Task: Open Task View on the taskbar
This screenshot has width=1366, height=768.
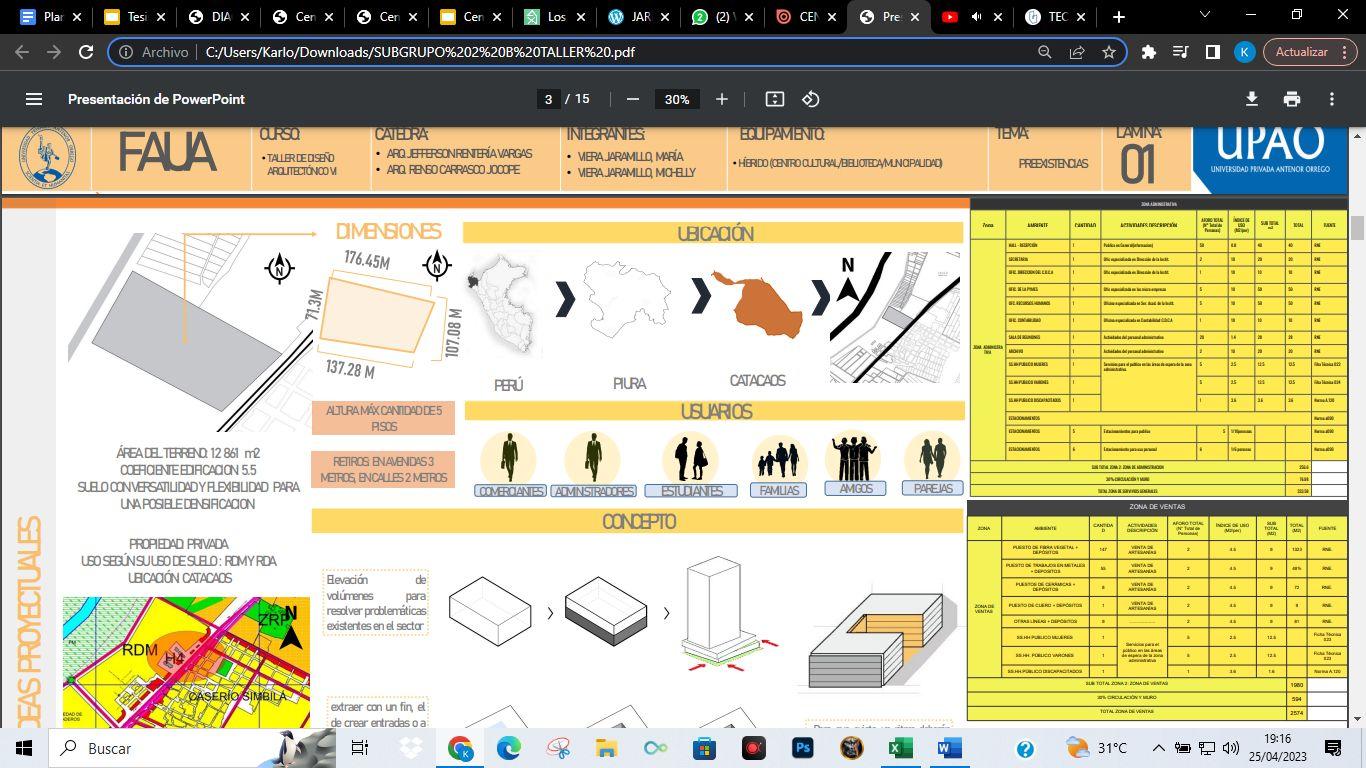Action: 360,748
